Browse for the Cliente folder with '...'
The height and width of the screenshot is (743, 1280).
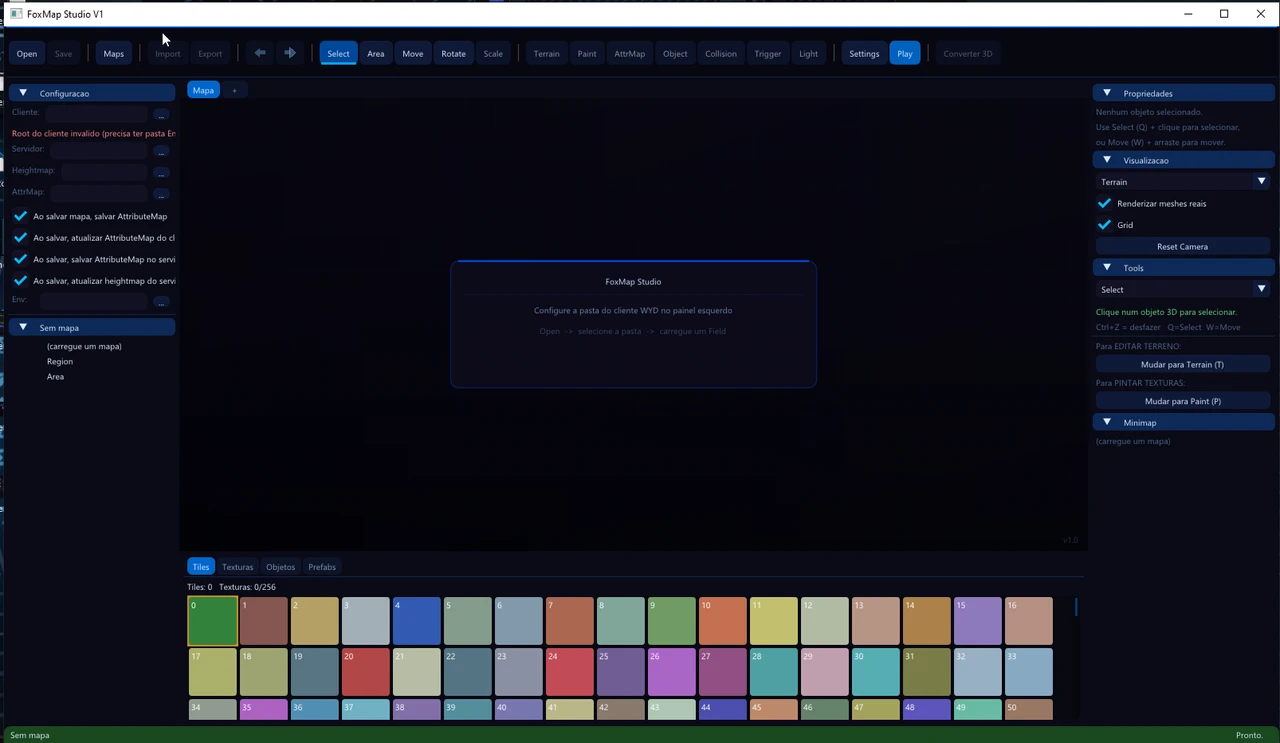[x=161, y=114]
